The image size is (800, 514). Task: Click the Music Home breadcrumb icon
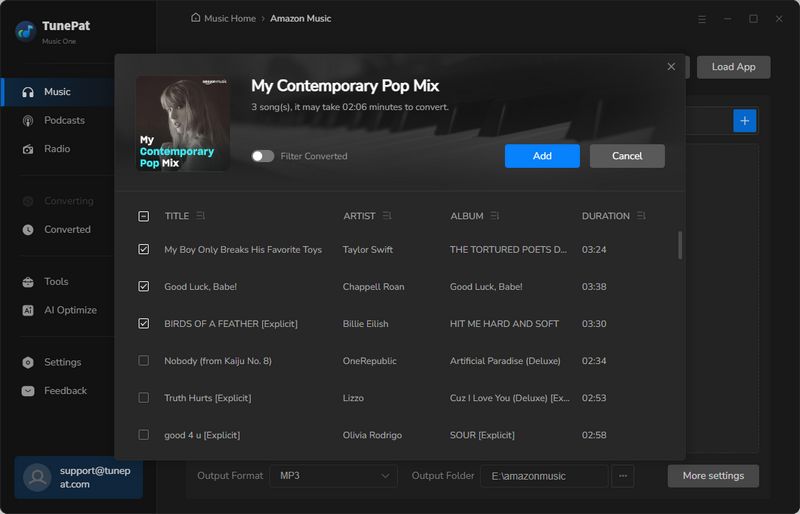pyautogui.click(x=195, y=18)
